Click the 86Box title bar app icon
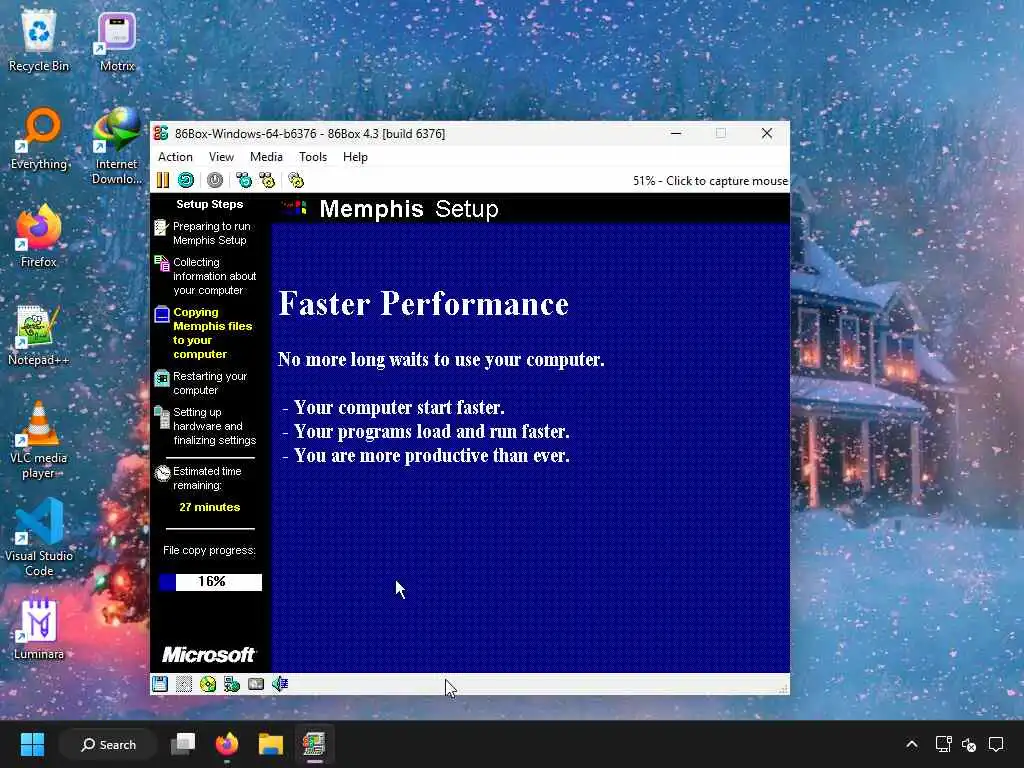 click(161, 133)
